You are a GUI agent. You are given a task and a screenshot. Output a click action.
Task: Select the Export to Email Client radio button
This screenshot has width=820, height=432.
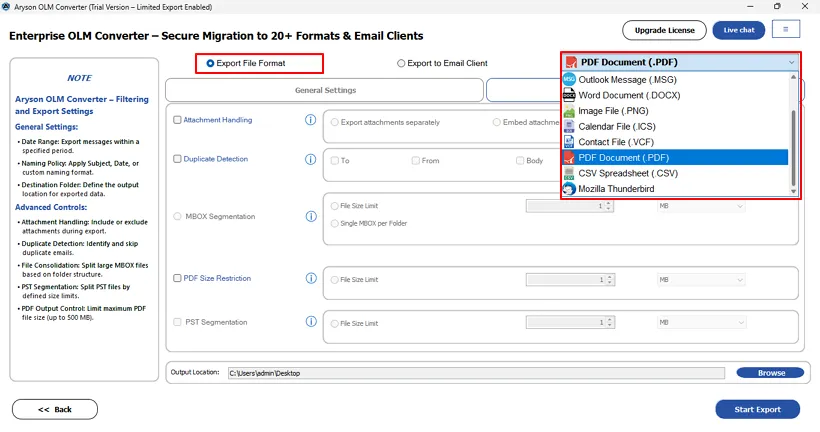pyautogui.click(x=402, y=63)
